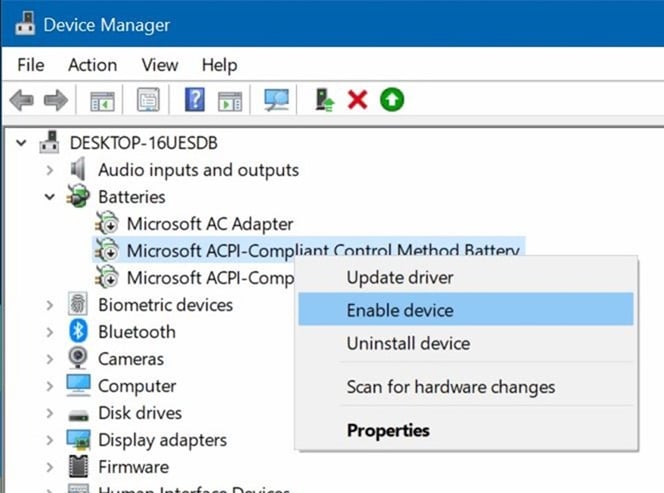The image size is (664, 493).
Task: Click the Forward arrow toolbar icon
Action: 56,100
